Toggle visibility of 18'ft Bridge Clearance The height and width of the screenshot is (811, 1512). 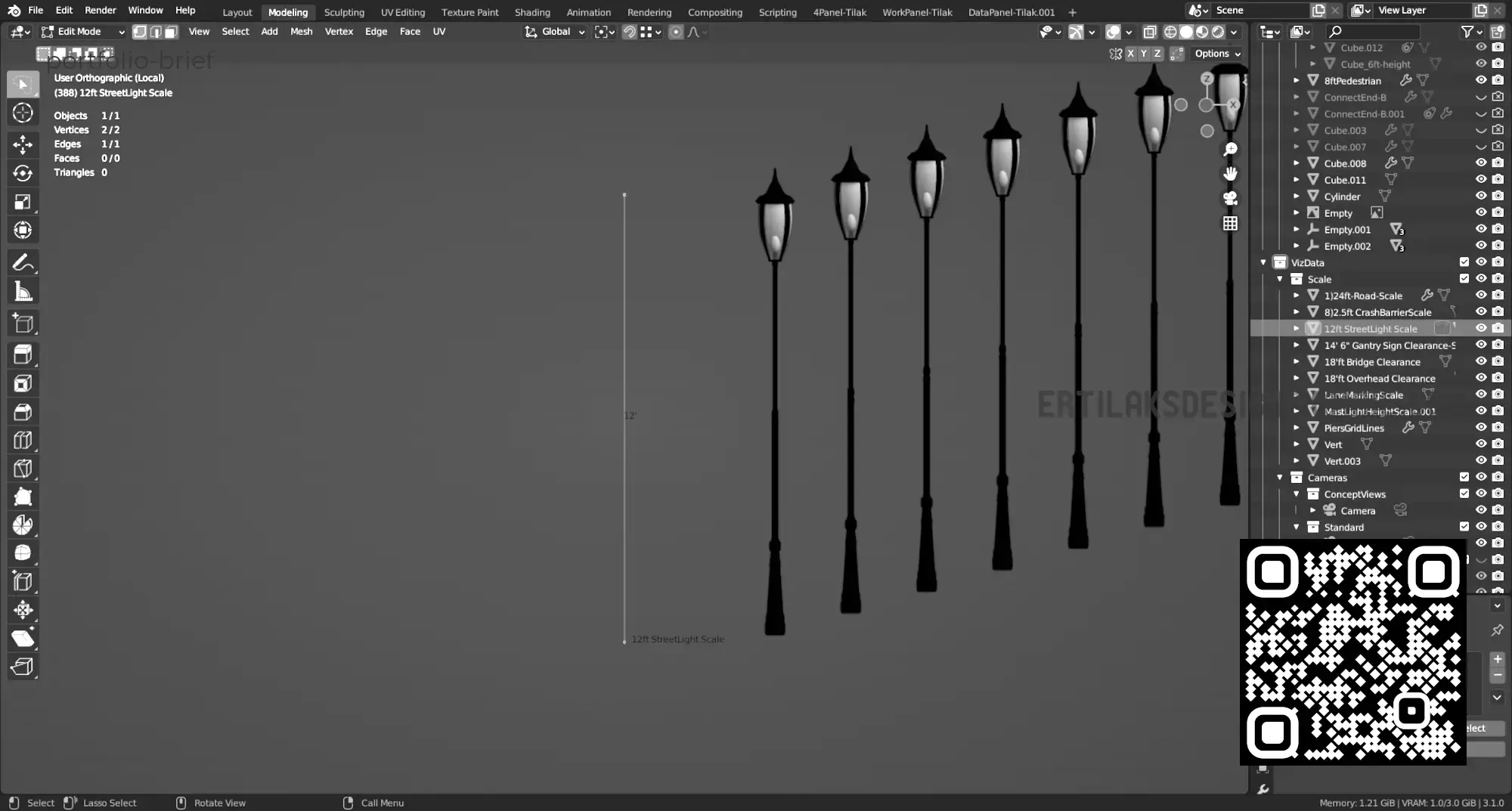pyautogui.click(x=1480, y=362)
